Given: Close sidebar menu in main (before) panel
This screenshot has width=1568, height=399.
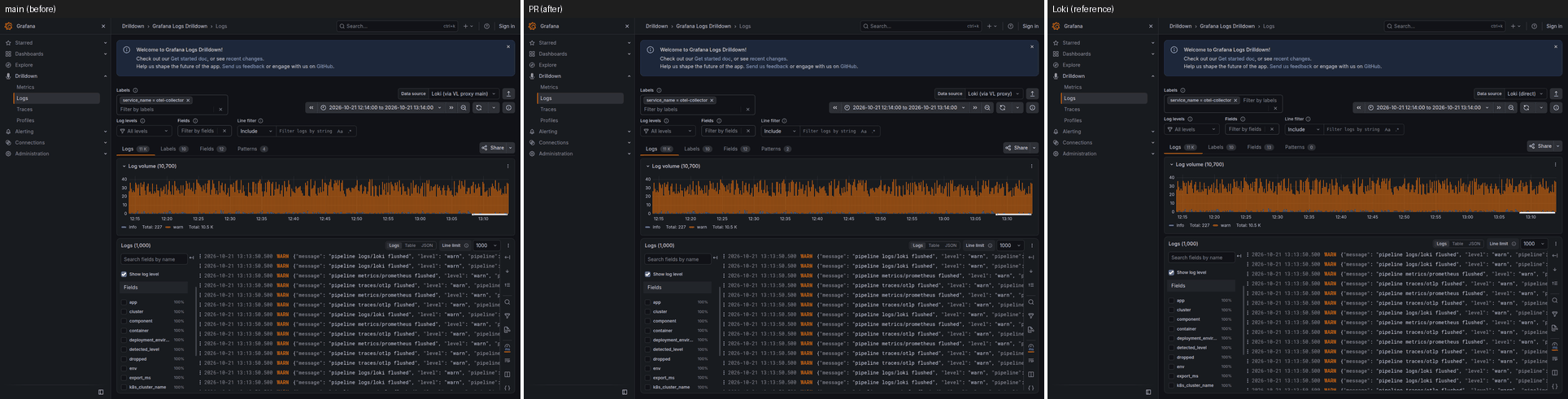Looking at the screenshot, I should 103,26.
